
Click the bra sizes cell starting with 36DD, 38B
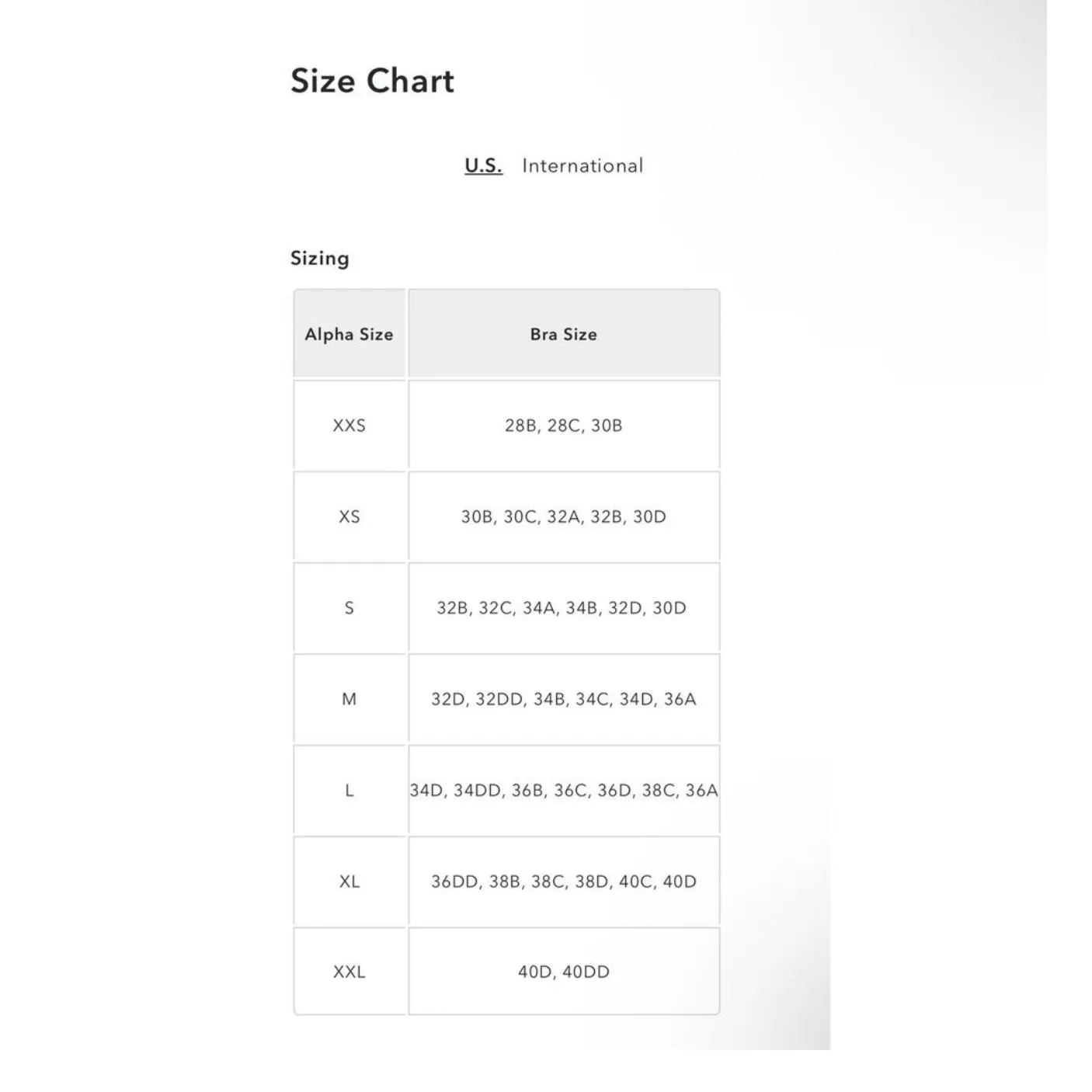click(563, 882)
